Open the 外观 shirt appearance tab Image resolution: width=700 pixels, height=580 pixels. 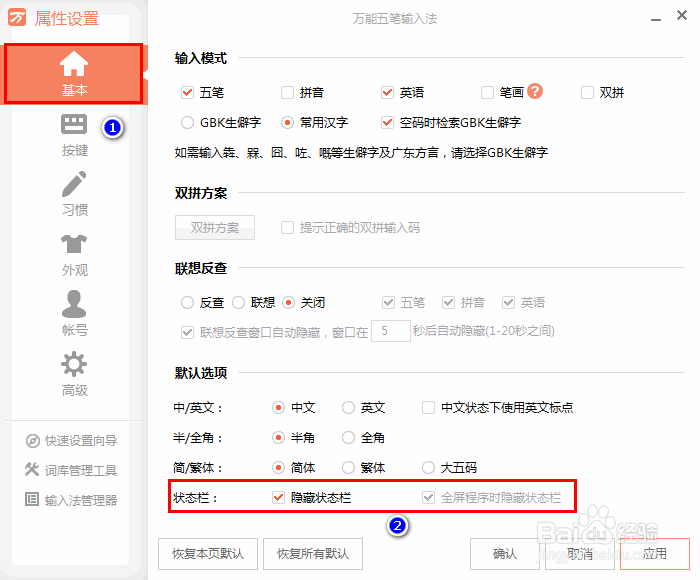click(74, 255)
